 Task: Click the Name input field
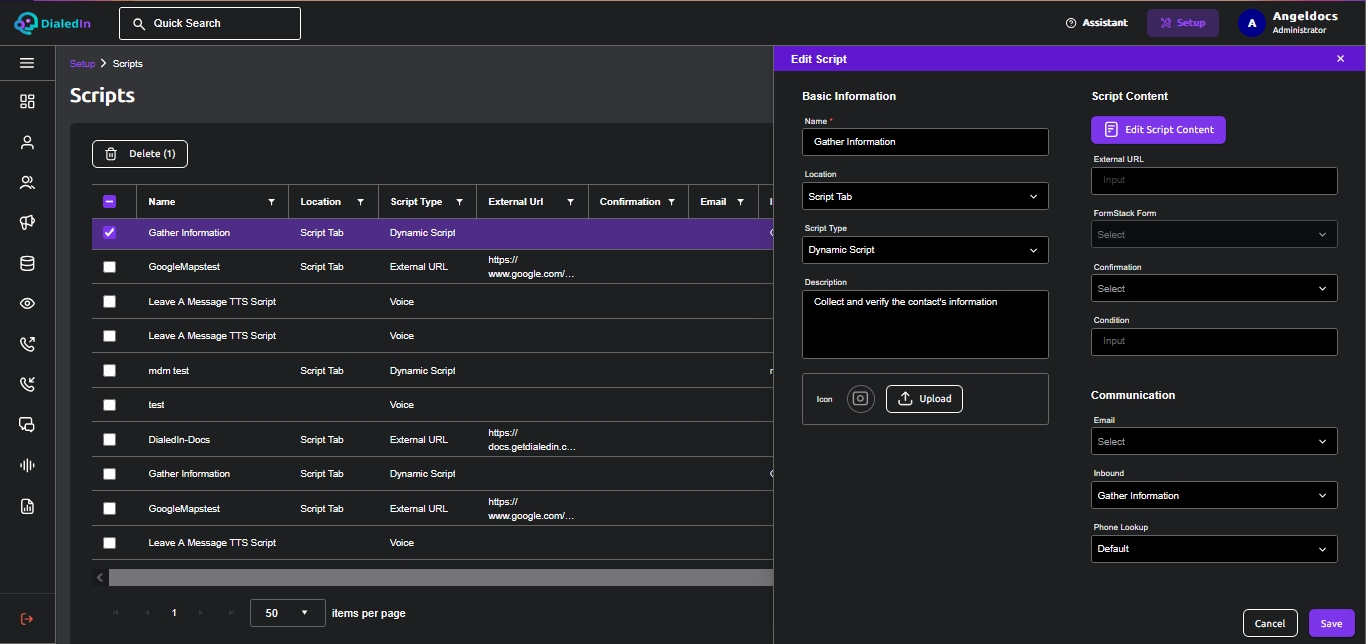click(x=925, y=142)
